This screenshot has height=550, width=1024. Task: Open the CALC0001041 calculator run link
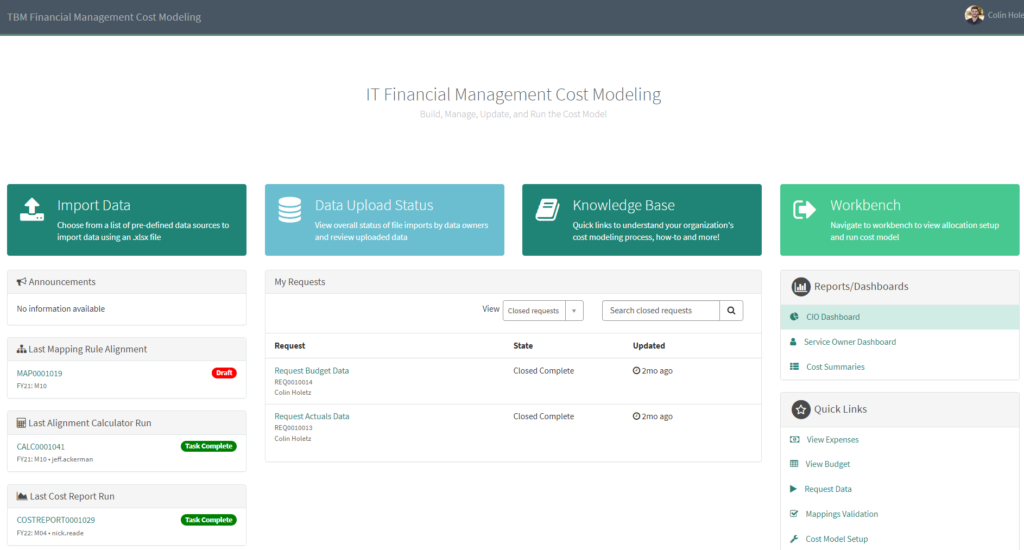click(41, 447)
